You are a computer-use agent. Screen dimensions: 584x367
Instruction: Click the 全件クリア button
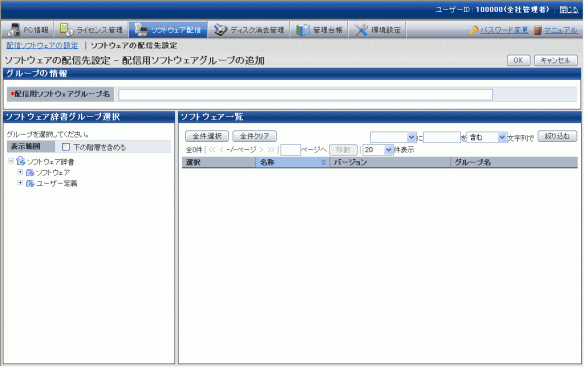click(x=254, y=136)
